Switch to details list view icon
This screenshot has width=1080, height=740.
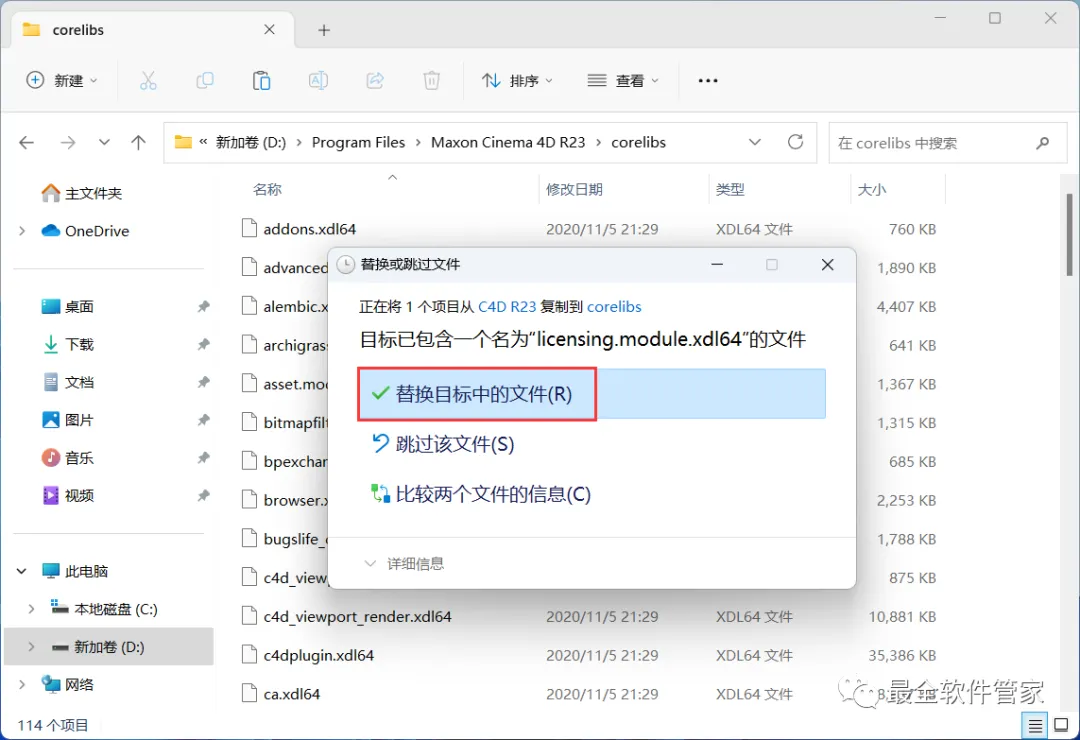(1035, 726)
